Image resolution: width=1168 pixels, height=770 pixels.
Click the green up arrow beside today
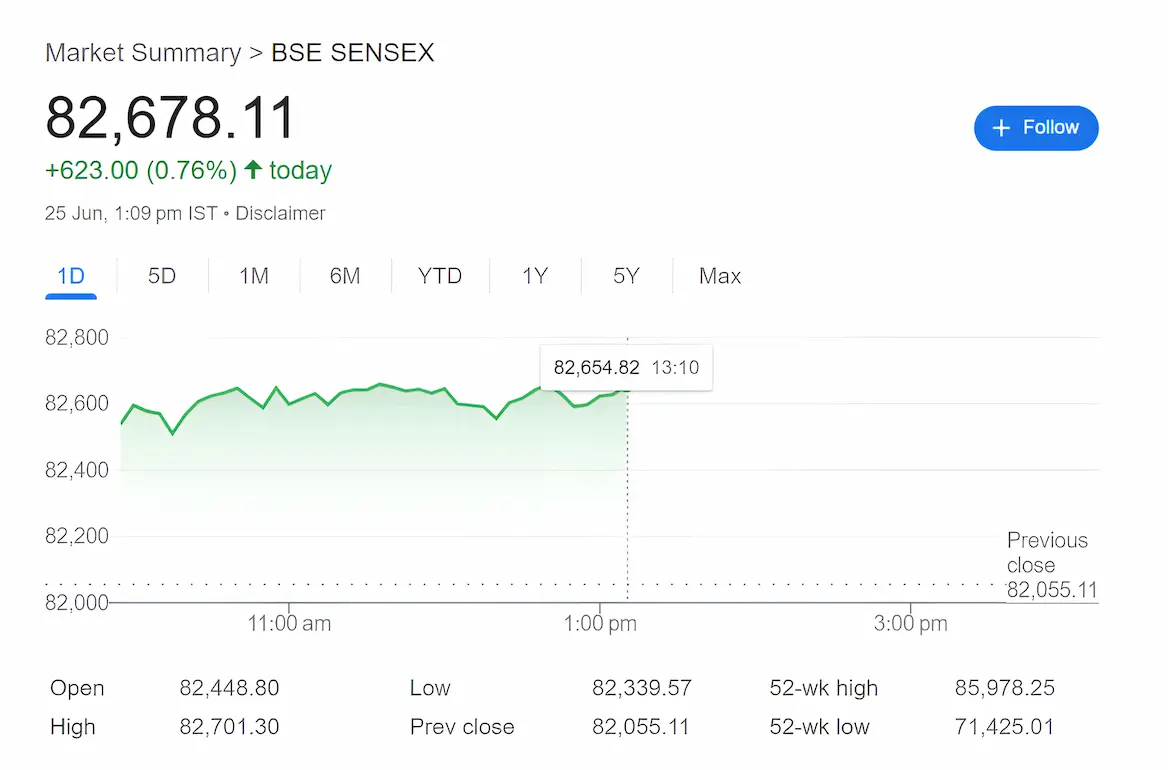(253, 170)
